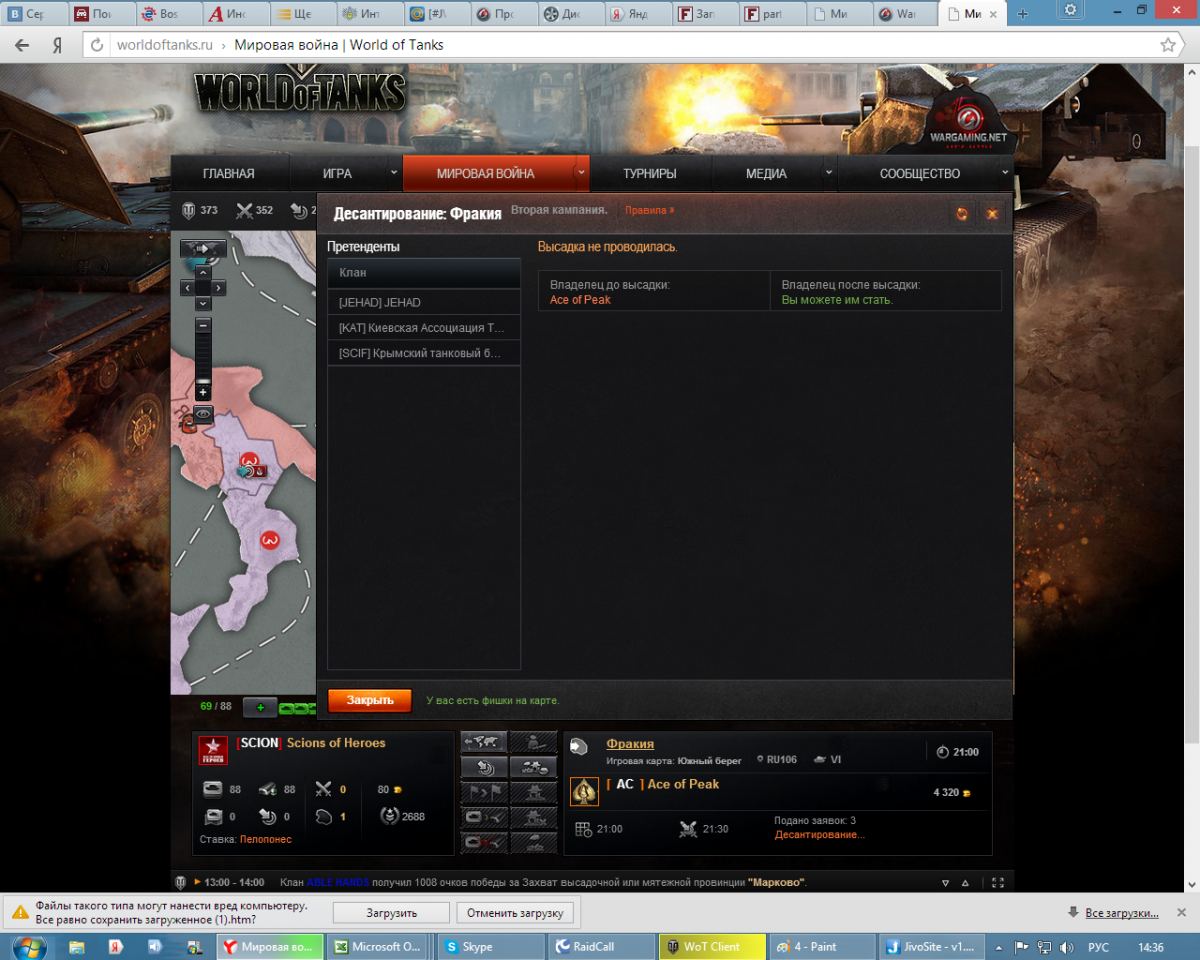This screenshot has height=960, width=1200.
Task: Pan the map up with arrow
Action: 203,272
